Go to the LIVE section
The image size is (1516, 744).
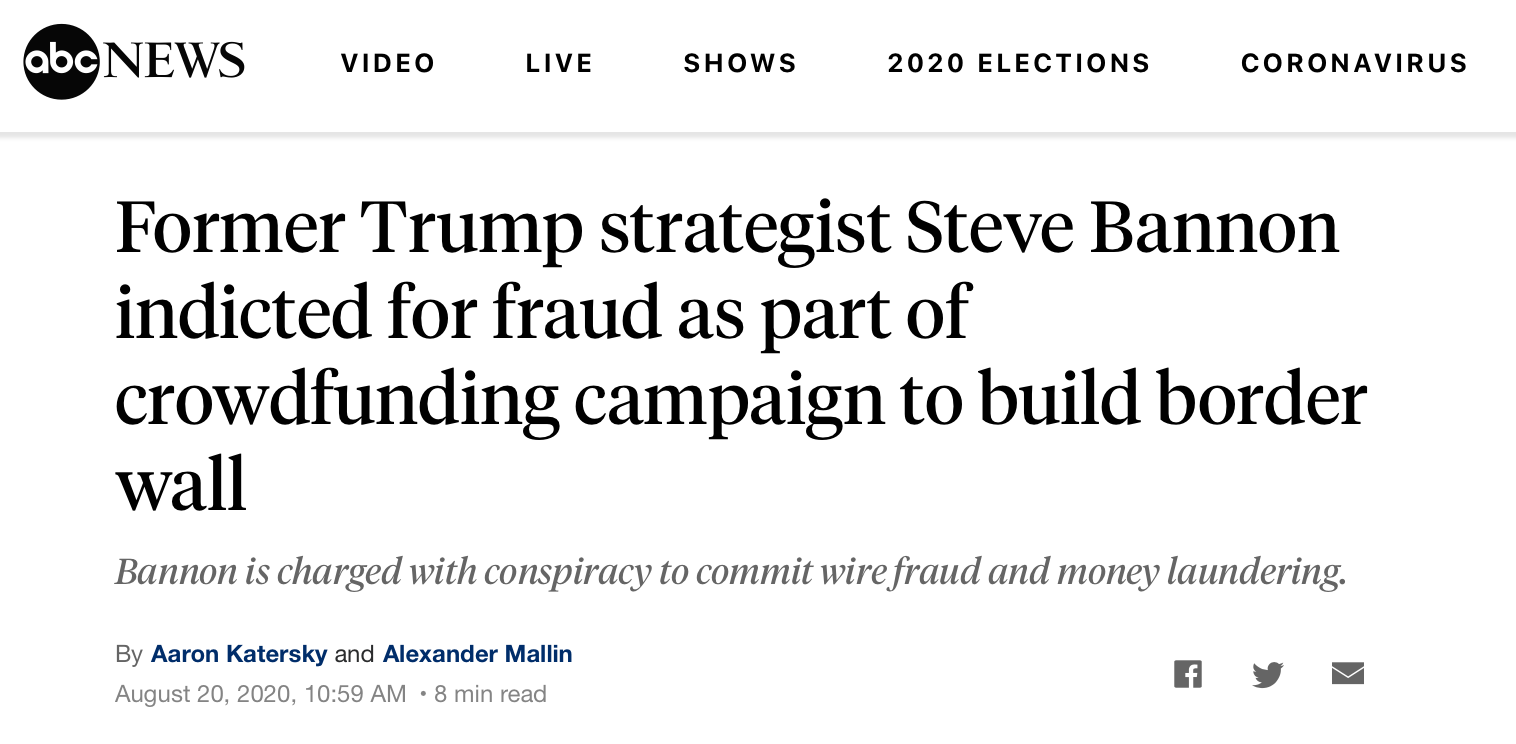point(560,63)
